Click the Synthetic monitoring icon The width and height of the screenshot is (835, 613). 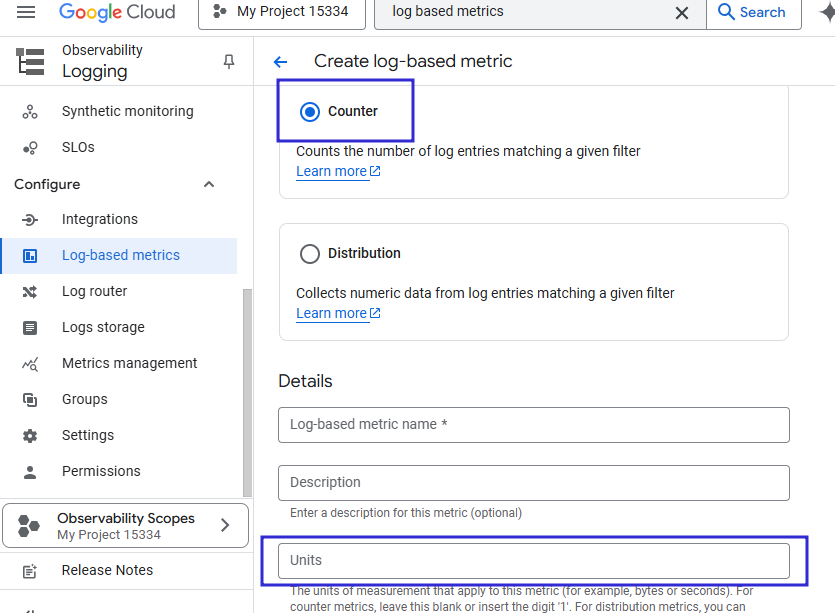point(30,112)
